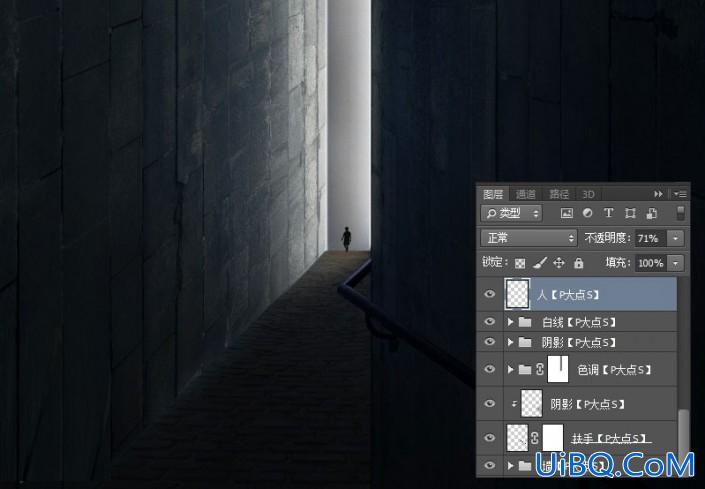Image resolution: width=705 pixels, height=489 pixels.
Task: Select the 白线【P大点S】 group name
Action: click(x=579, y=322)
